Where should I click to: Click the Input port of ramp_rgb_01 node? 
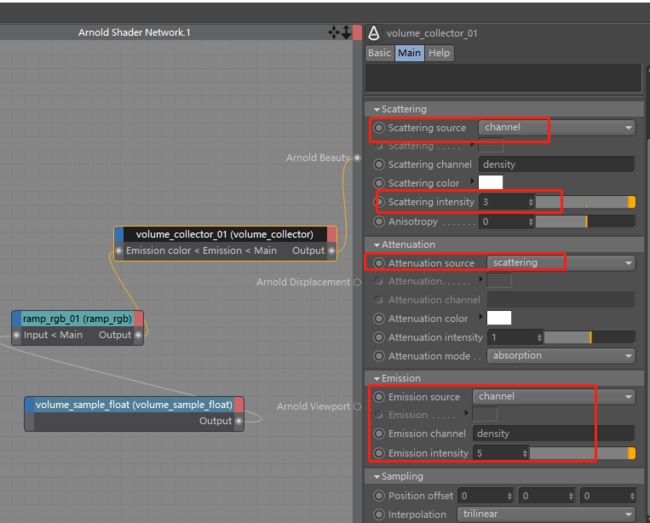[17, 335]
